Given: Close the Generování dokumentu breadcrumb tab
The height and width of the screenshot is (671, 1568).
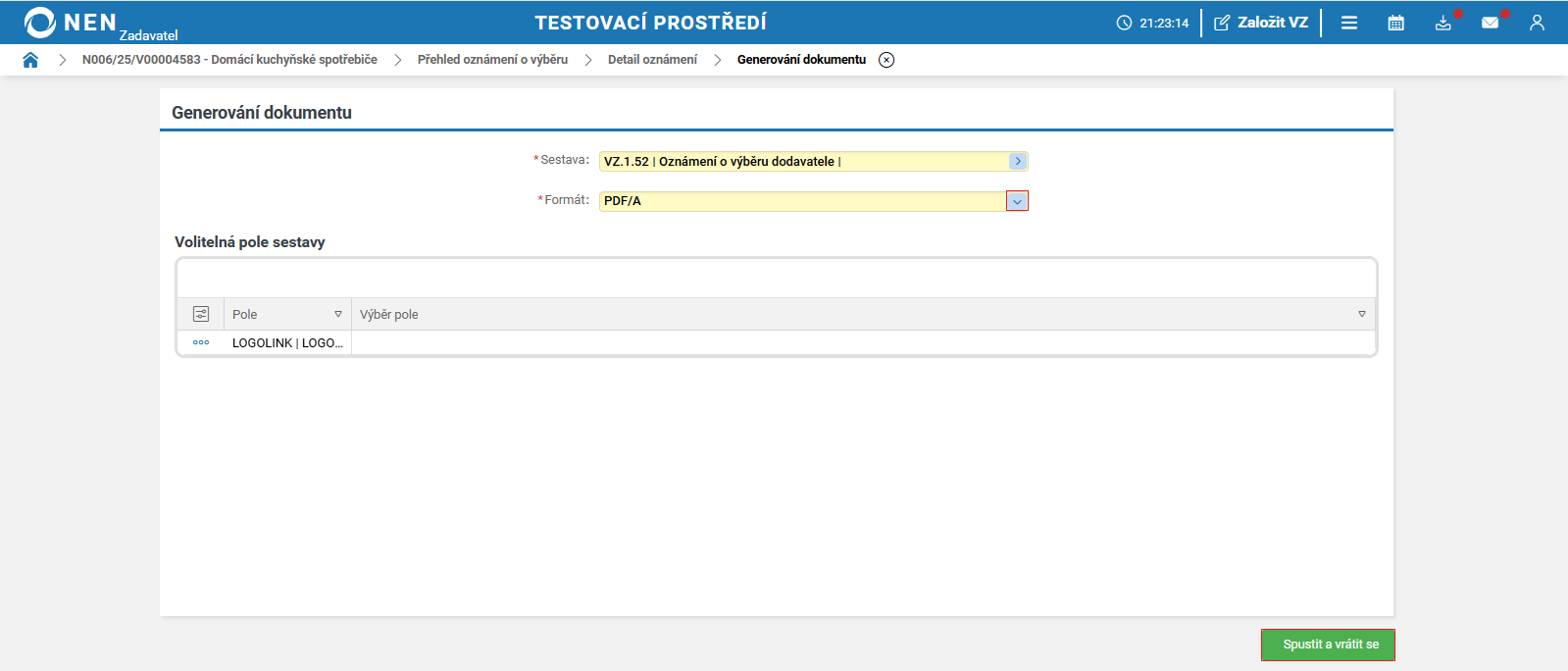Looking at the screenshot, I should (x=886, y=60).
